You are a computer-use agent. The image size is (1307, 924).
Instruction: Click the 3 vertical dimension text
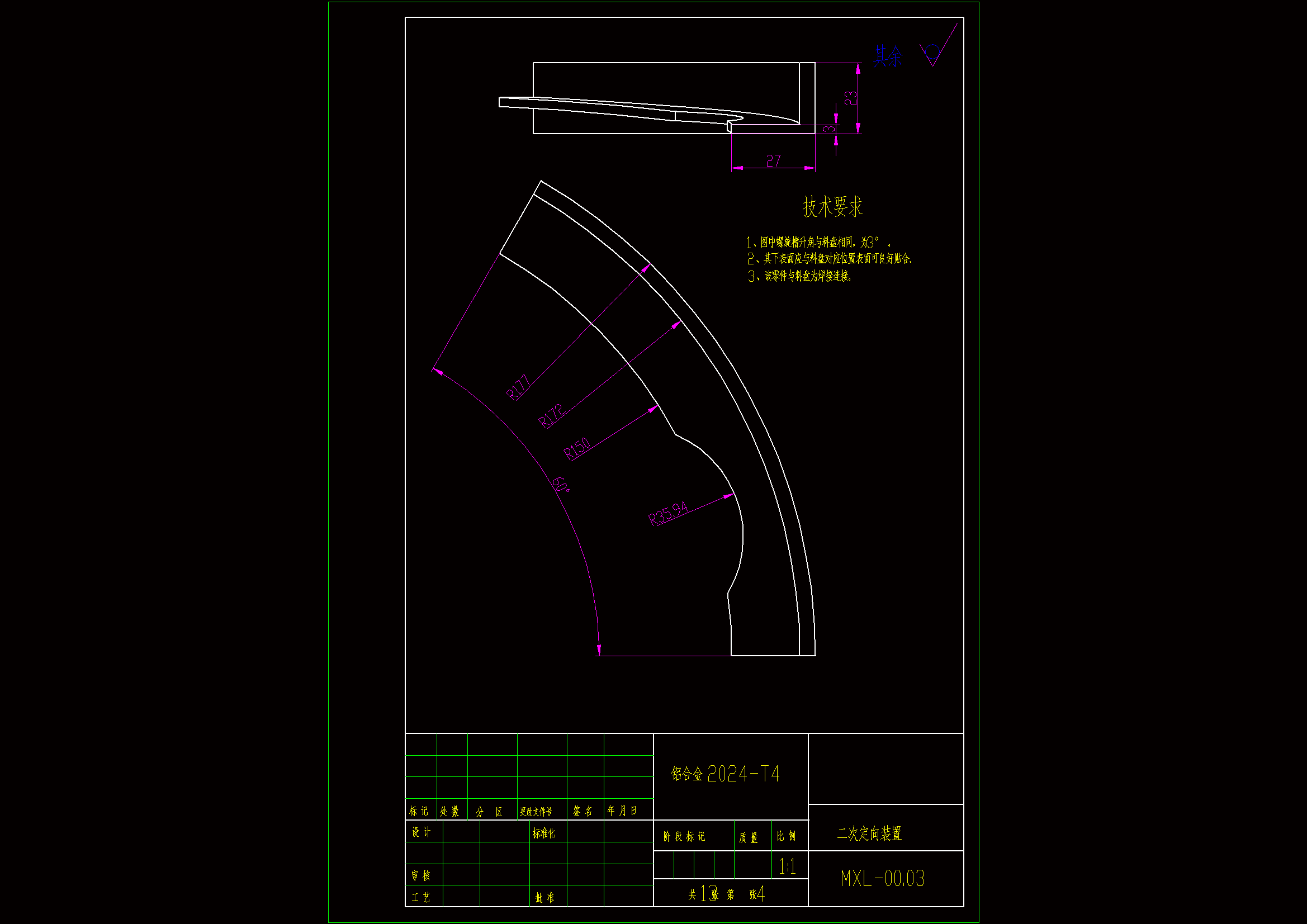point(830,129)
